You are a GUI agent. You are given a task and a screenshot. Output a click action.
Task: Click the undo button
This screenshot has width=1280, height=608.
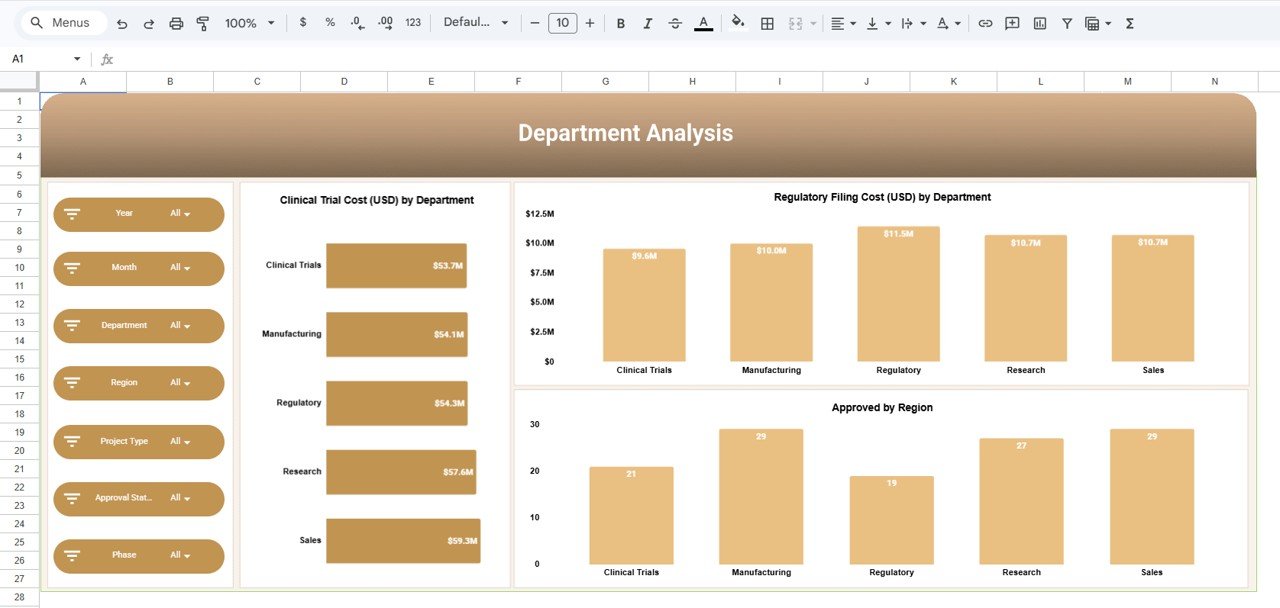[x=122, y=22]
